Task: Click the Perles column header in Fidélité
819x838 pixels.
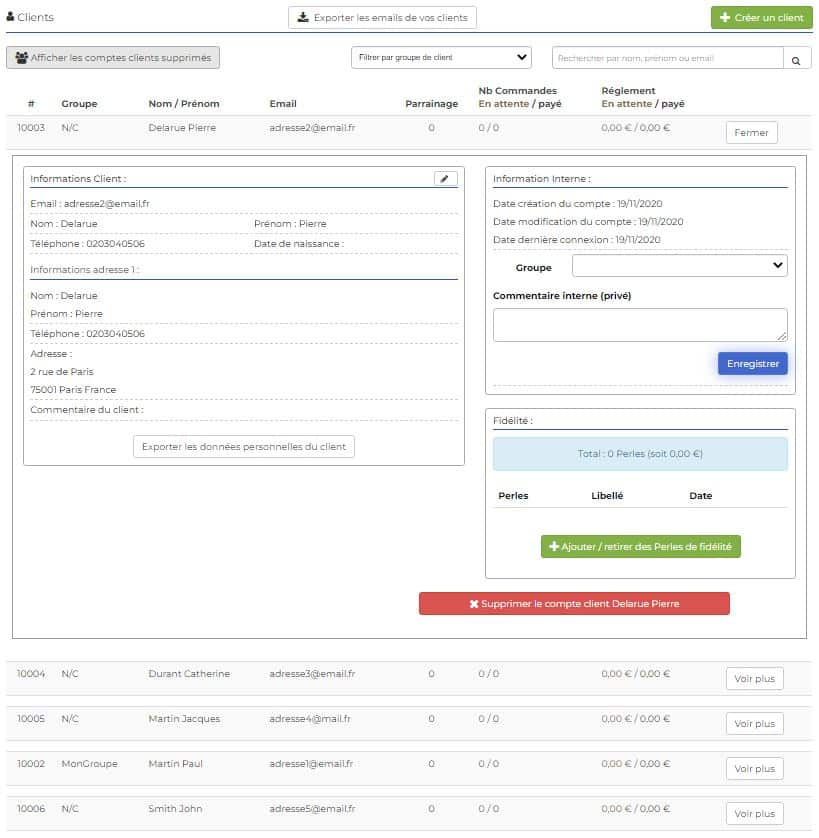Action: [513, 495]
